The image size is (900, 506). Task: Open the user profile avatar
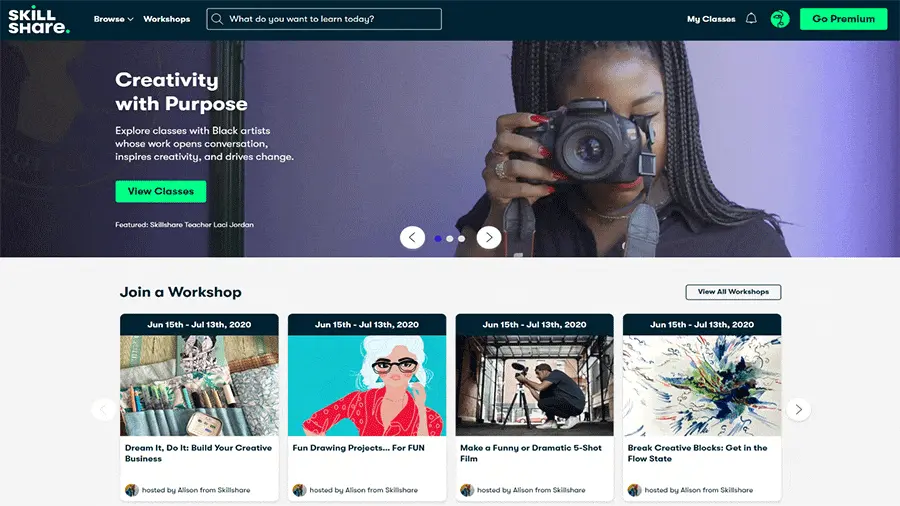click(x=780, y=19)
